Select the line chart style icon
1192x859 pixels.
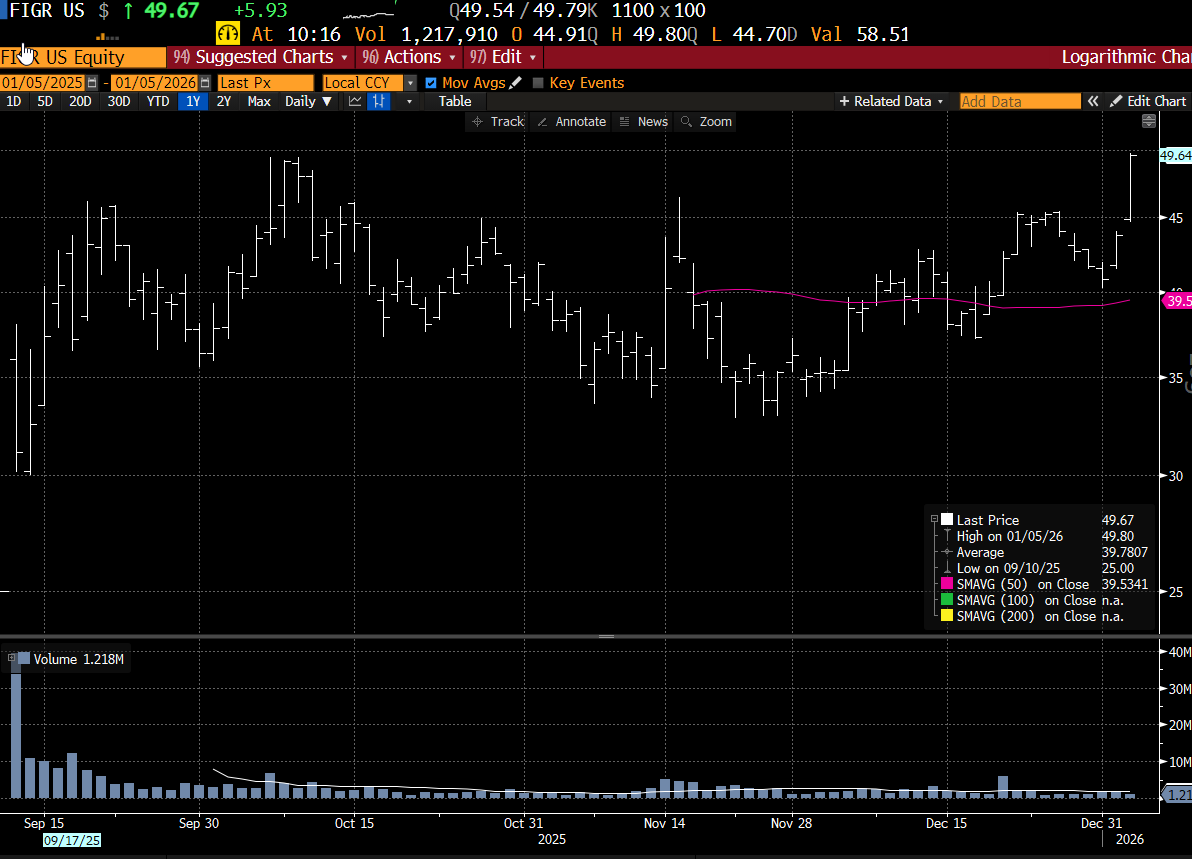click(x=356, y=101)
